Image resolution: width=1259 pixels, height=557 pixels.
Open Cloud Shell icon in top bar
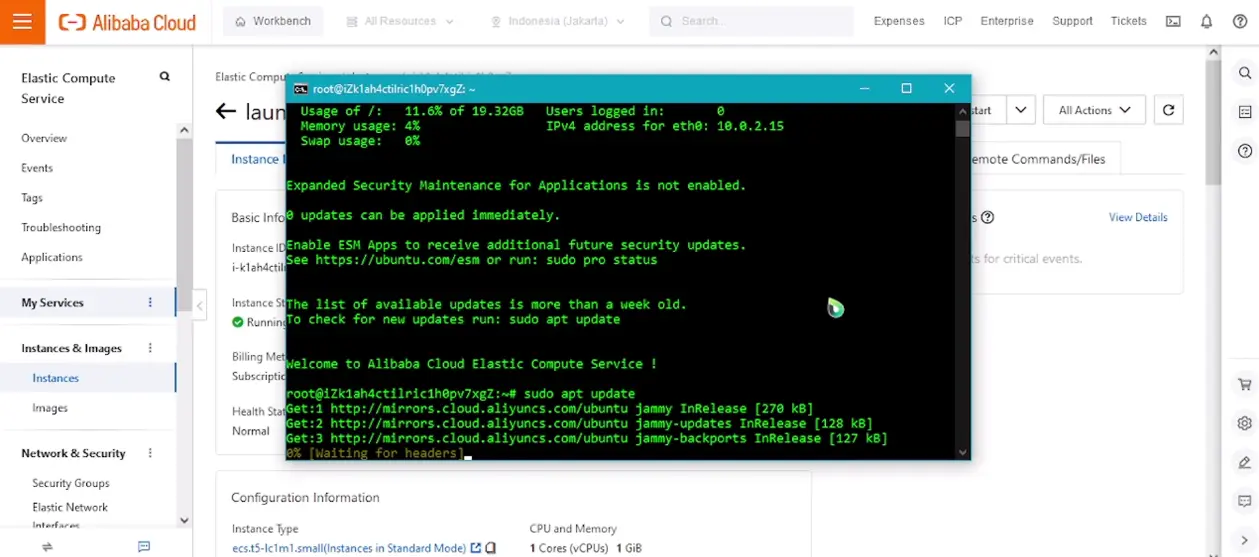tap(1173, 21)
